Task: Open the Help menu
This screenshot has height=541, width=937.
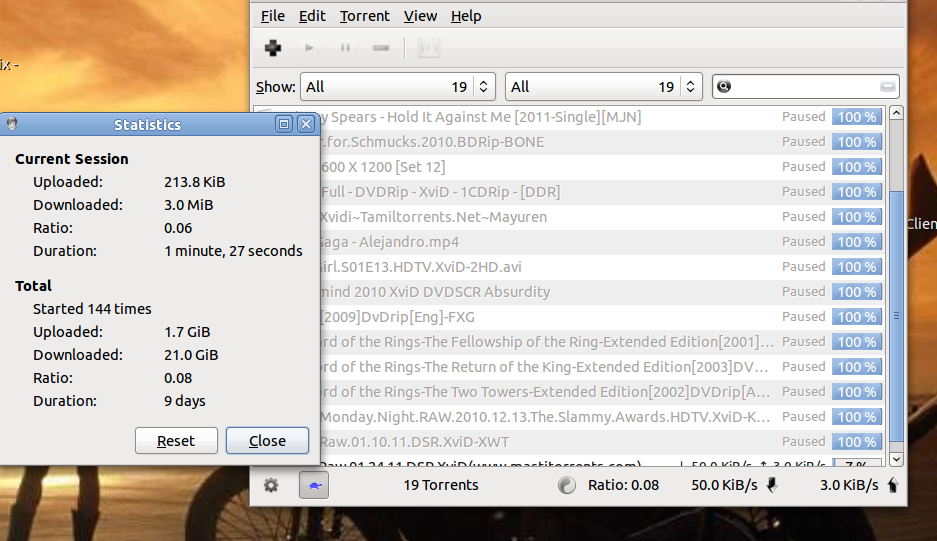Action: 466,16
